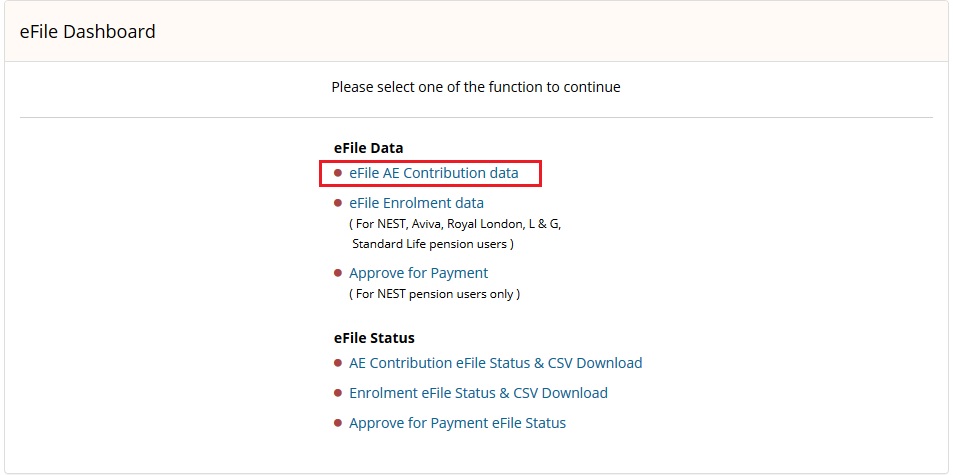Click the 'Standard Life pension users' note line

(433, 244)
